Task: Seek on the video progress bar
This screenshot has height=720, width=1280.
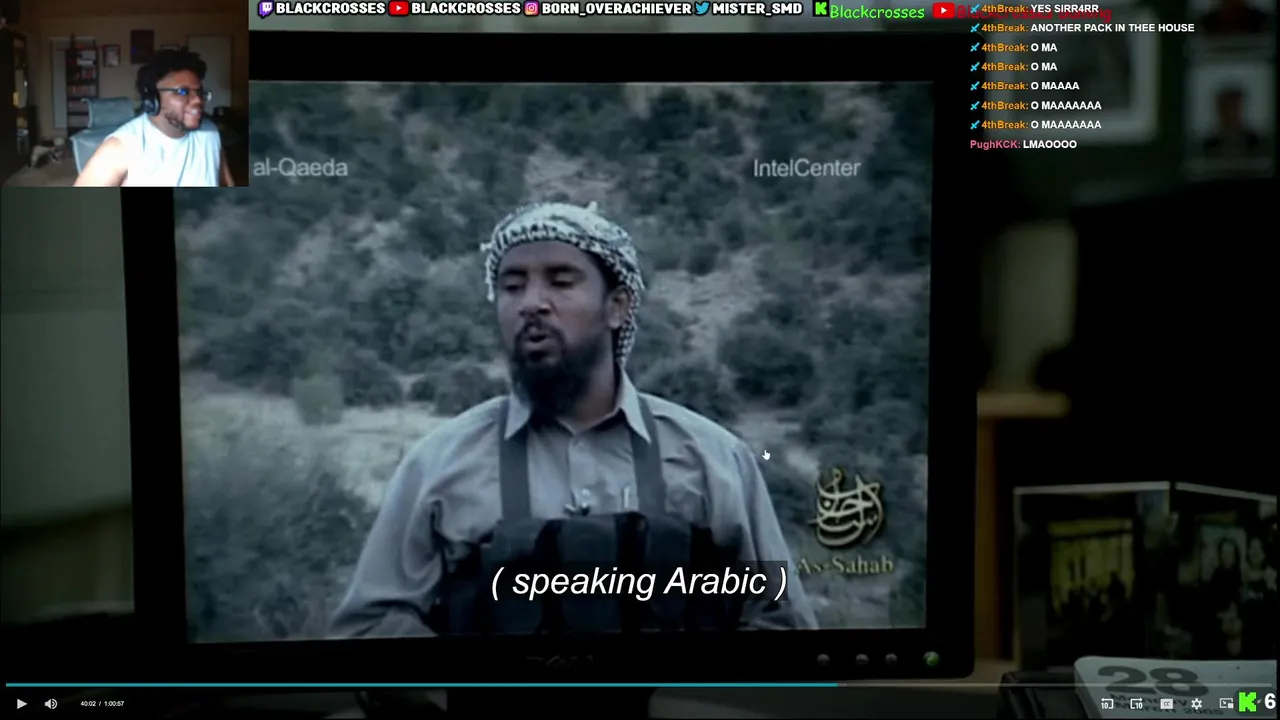Action: click(640, 685)
